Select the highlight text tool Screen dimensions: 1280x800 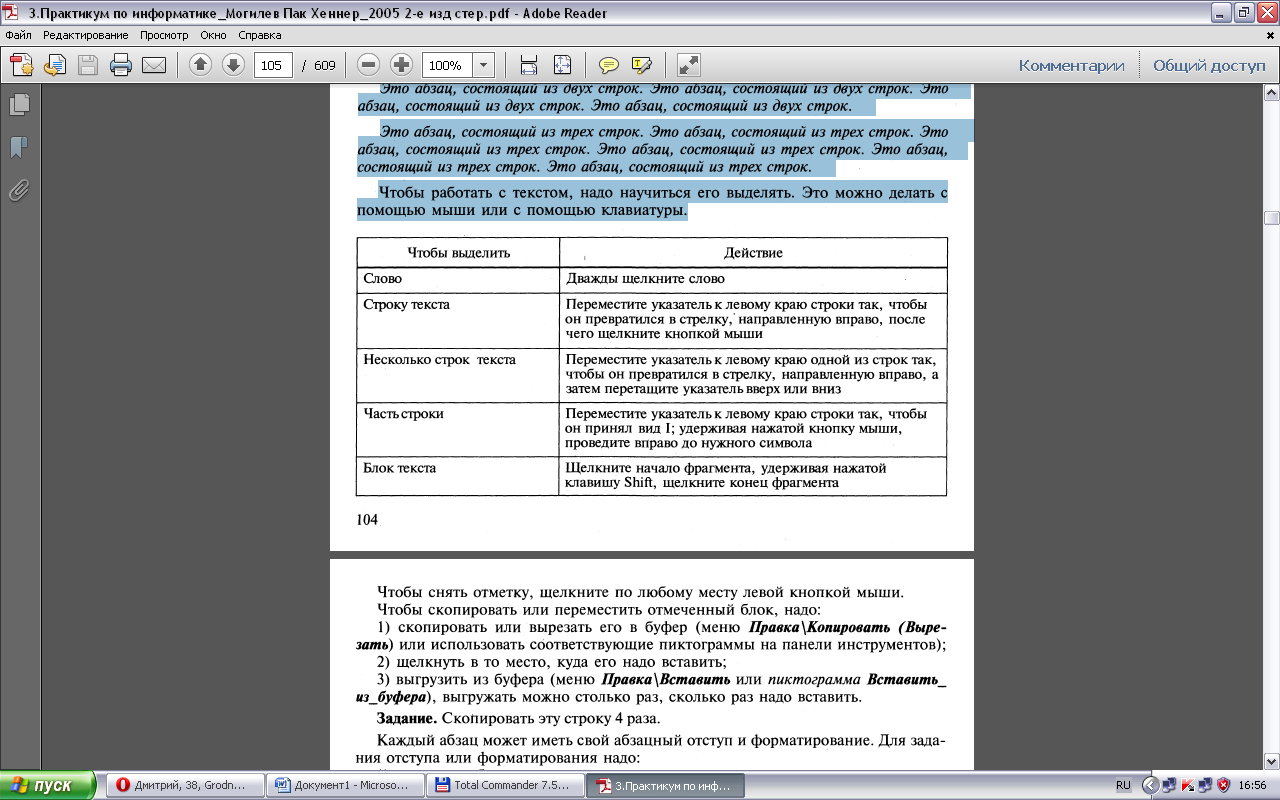pyautogui.click(x=641, y=65)
